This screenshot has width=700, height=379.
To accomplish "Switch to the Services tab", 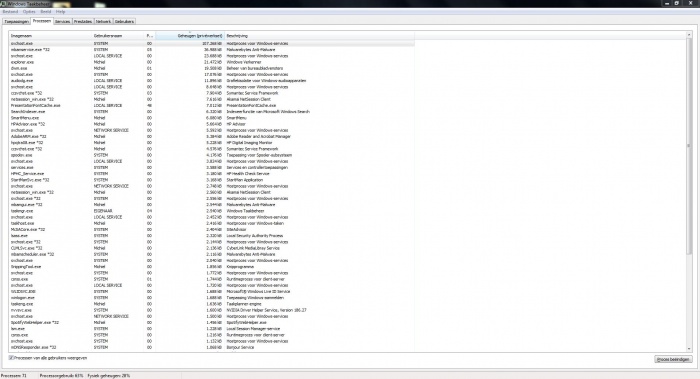I will click(62, 21).
